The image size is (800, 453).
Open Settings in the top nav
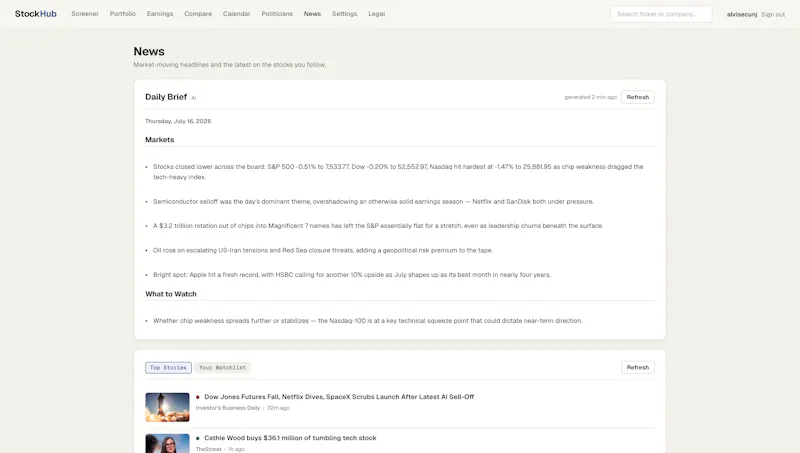(344, 14)
